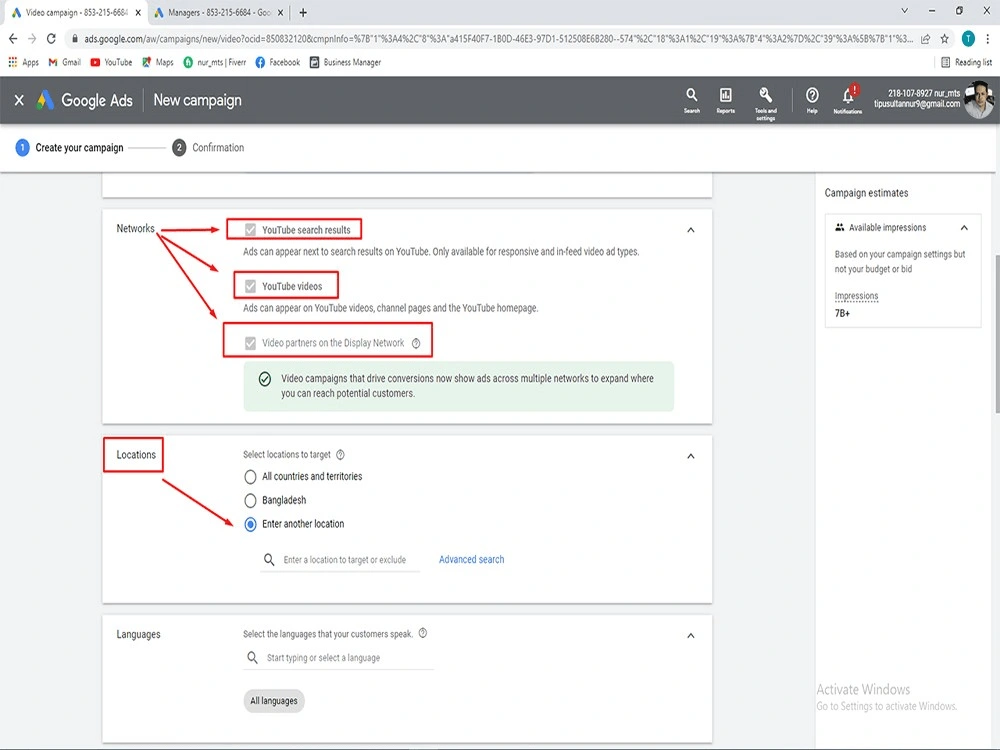This screenshot has height=750, width=1000.
Task: Select Bangladesh location radio
Action: pyautogui.click(x=250, y=501)
